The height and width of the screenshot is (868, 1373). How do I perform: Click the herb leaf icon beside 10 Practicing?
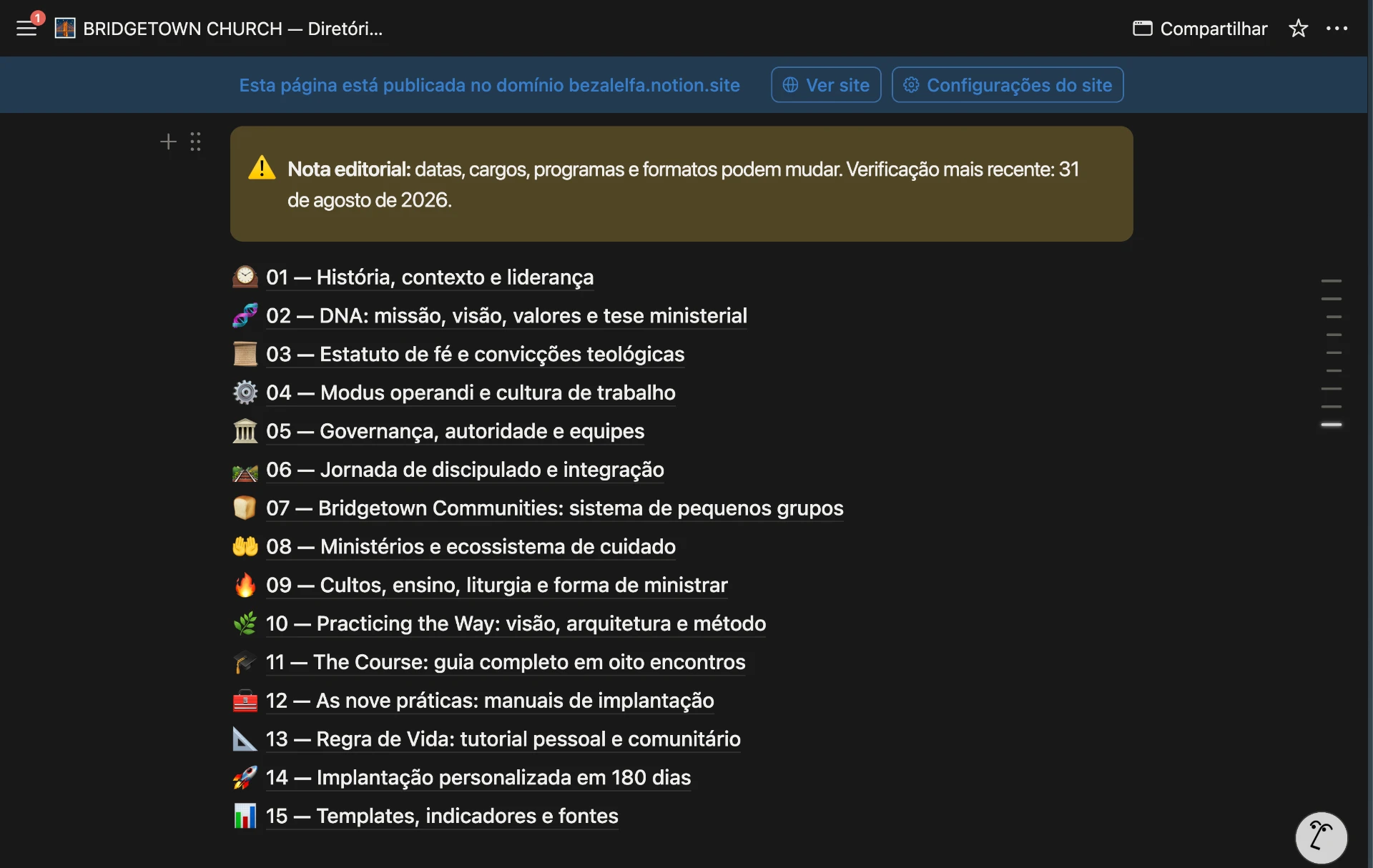click(x=245, y=623)
